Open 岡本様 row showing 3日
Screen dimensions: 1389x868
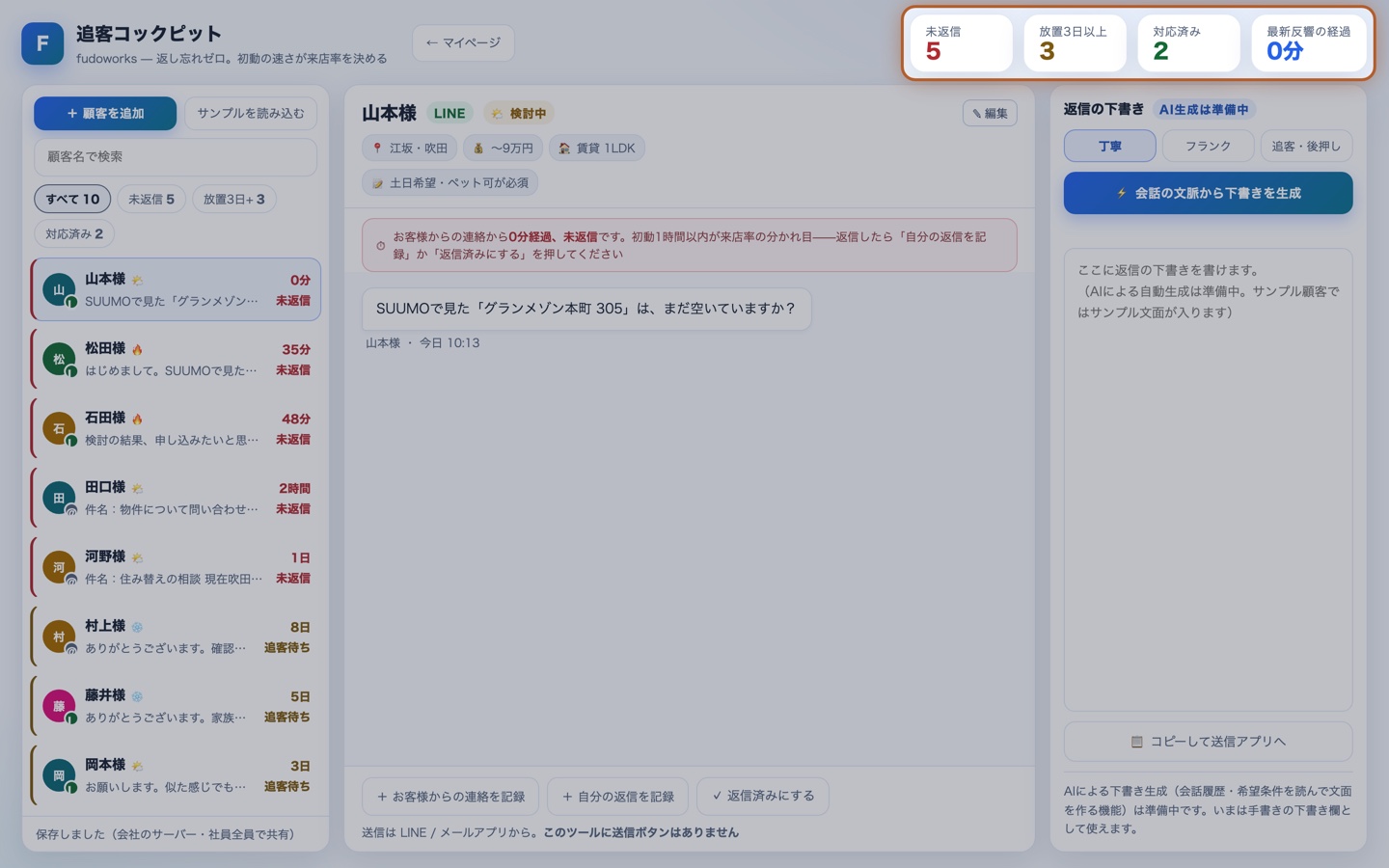(177, 775)
